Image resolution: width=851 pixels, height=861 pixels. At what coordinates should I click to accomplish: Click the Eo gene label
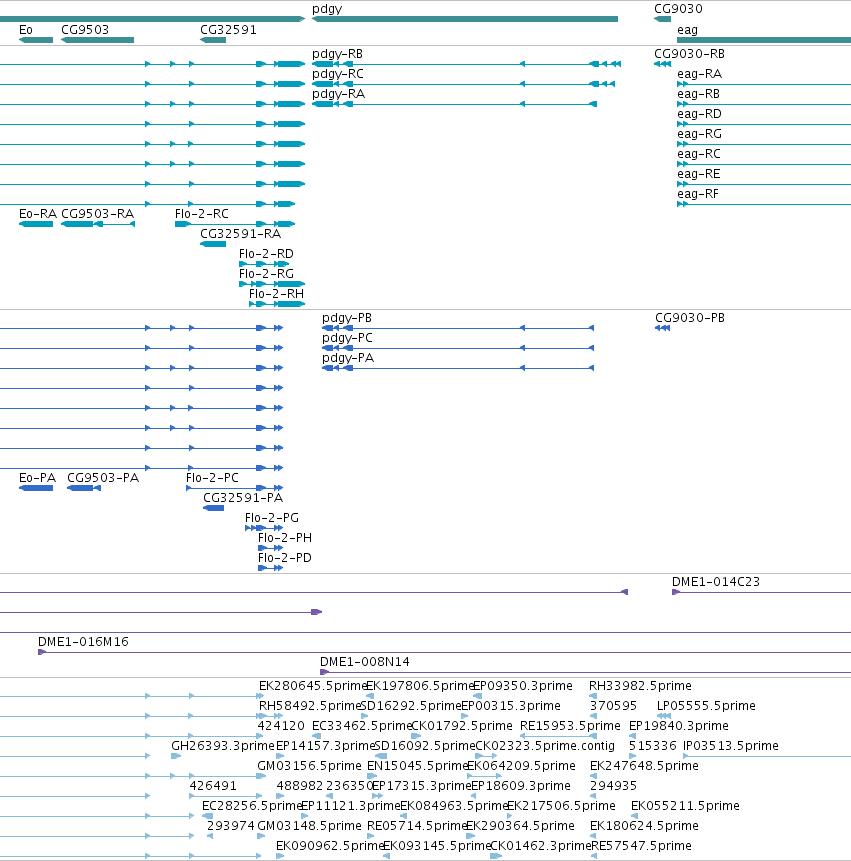click(26, 30)
